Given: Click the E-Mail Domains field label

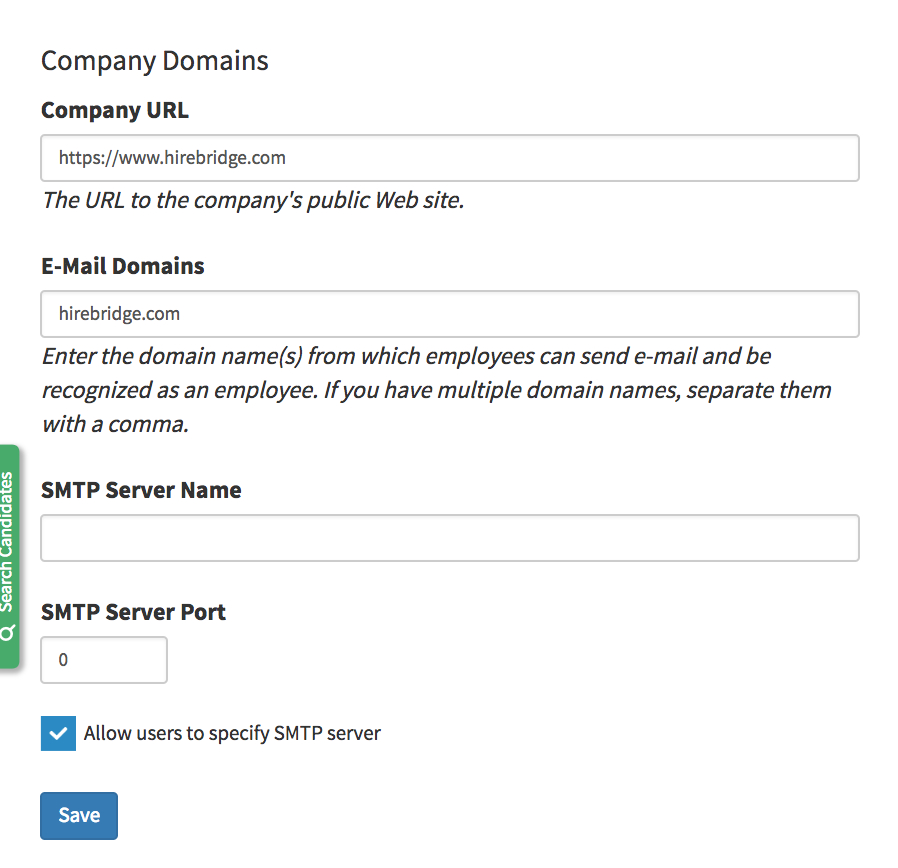Looking at the screenshot, I should 123,267.
